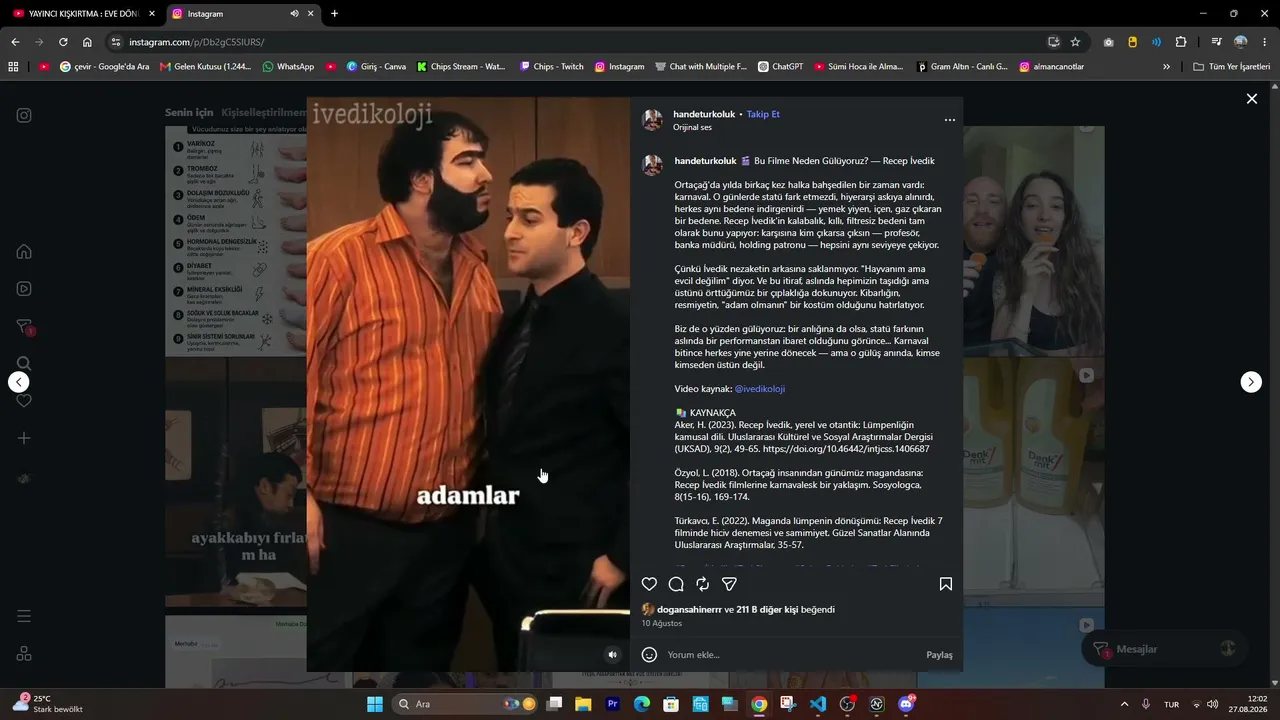Open Visual Studio Code from the taskbar
The height and width of the screenshot is (720, 1280).
tap(818, 704)
